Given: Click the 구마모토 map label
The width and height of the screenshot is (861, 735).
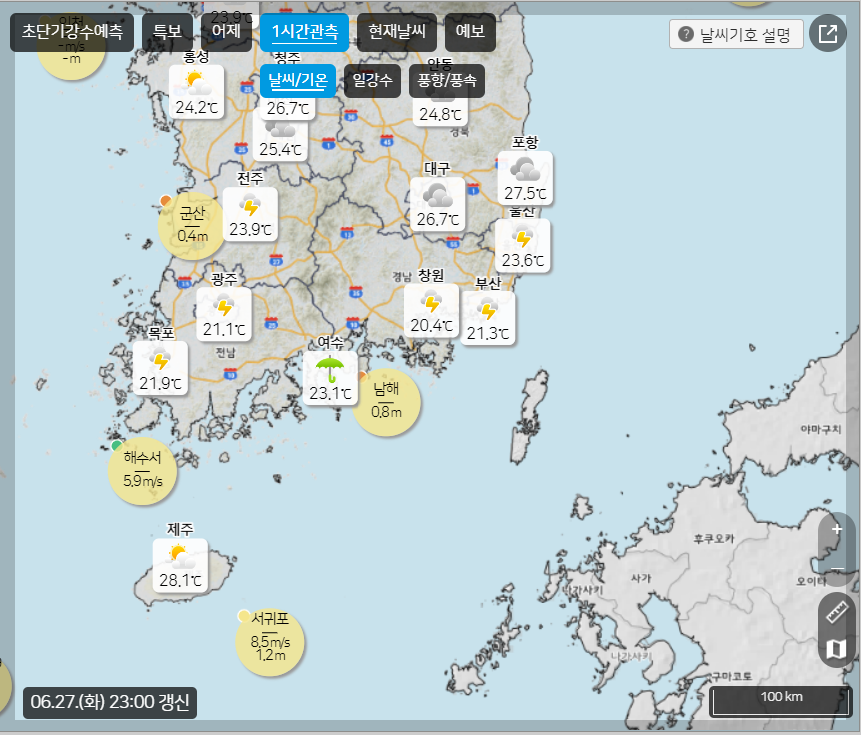Looking at the screenshot, I should pyautogui.click(x=731, y=676).
